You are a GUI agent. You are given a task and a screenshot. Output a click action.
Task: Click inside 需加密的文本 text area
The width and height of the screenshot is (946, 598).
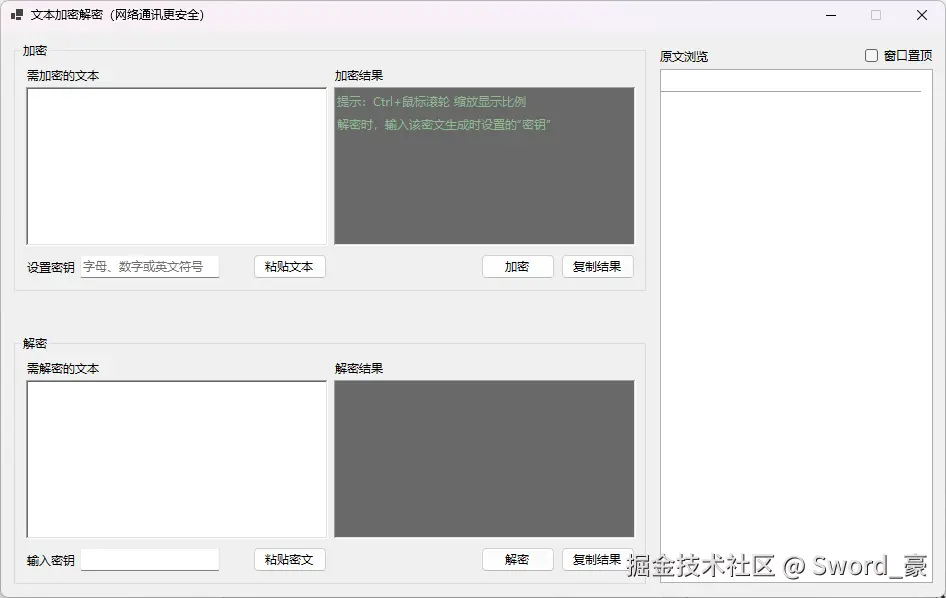(177, 166)
